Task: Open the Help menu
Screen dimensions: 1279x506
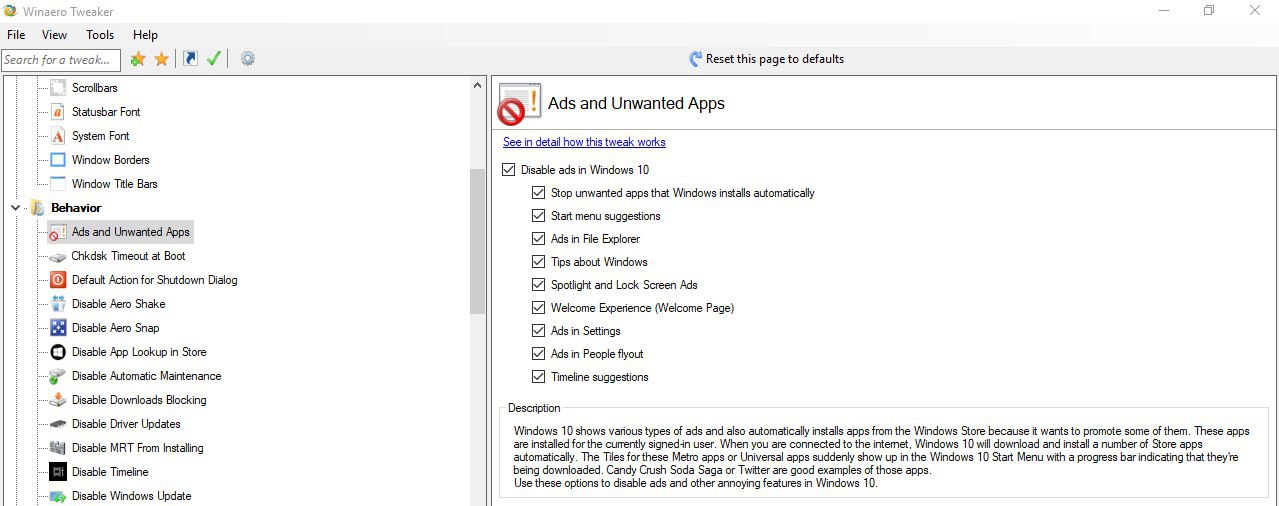Action: (x=146, y=35)
